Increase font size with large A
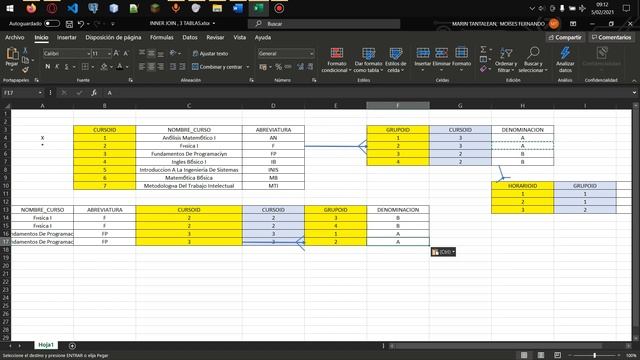This screenshot has height=360, width=640. coord(117,53)
